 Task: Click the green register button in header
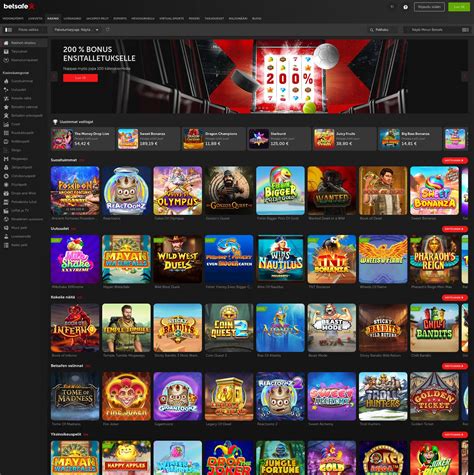point(459,7)
